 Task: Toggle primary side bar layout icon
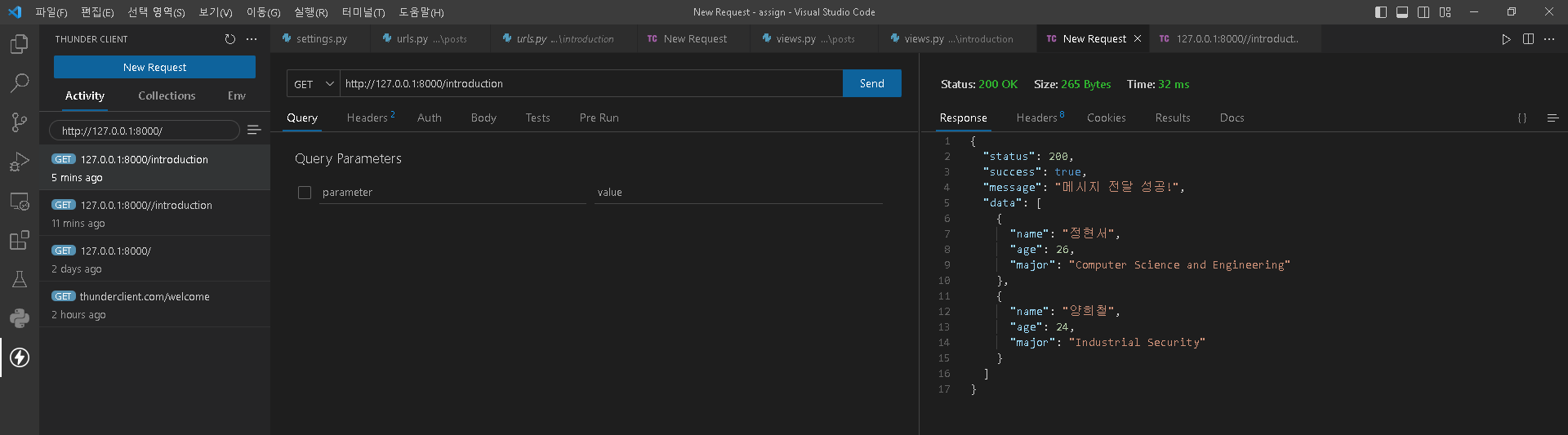pos(1381,12)
